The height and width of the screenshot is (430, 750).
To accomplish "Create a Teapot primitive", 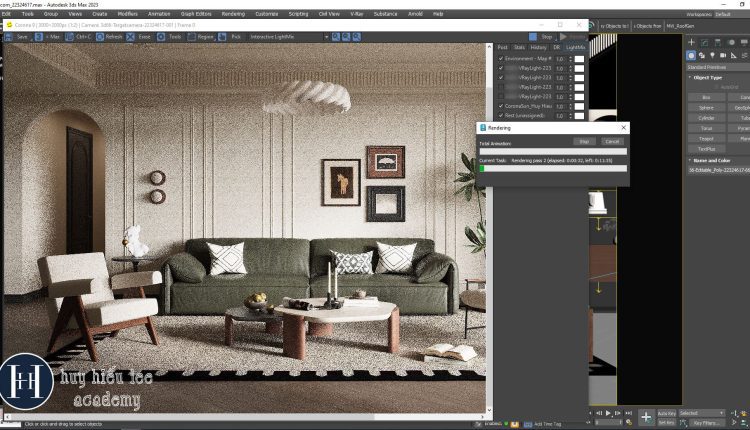I will tap(706, 139).
